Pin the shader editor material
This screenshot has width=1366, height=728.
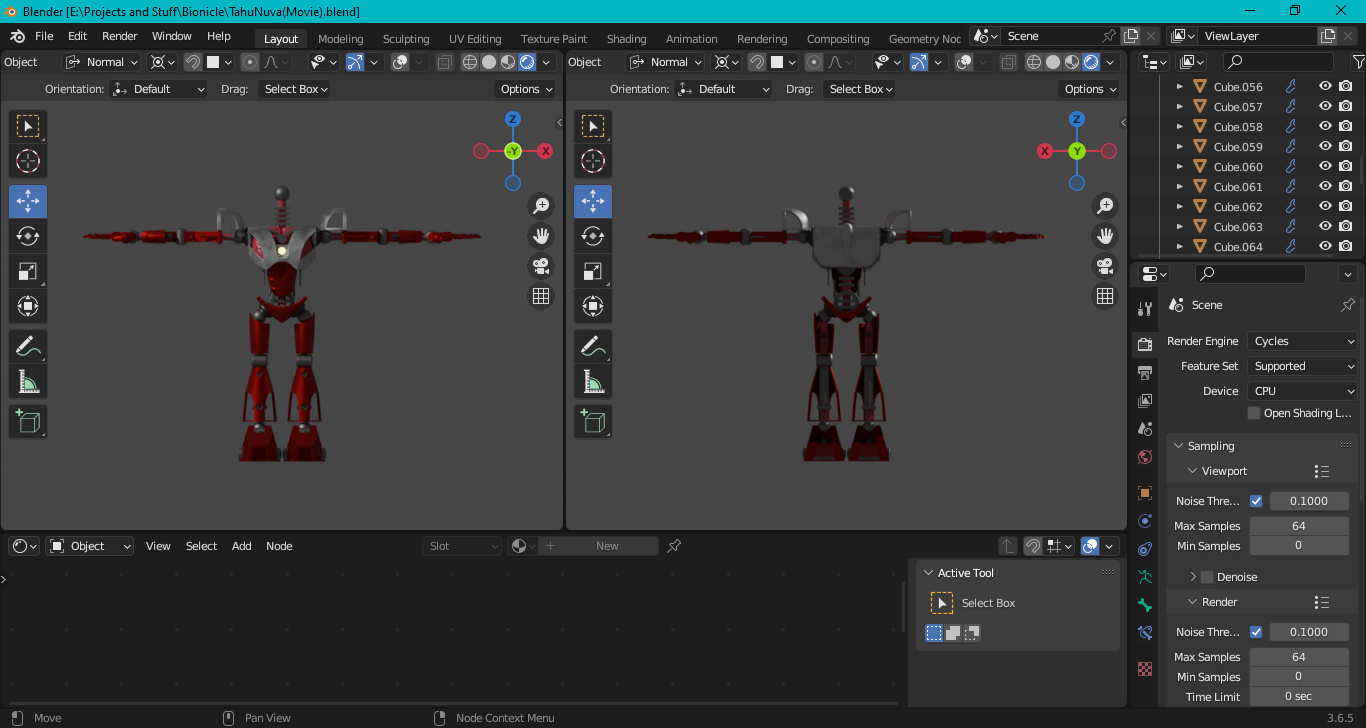pos(674,546)
